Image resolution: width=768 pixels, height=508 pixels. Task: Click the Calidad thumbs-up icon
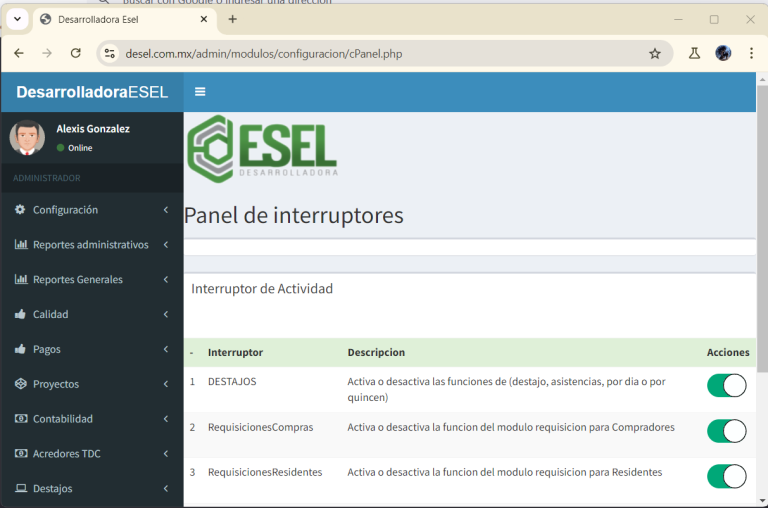point(20,314)
